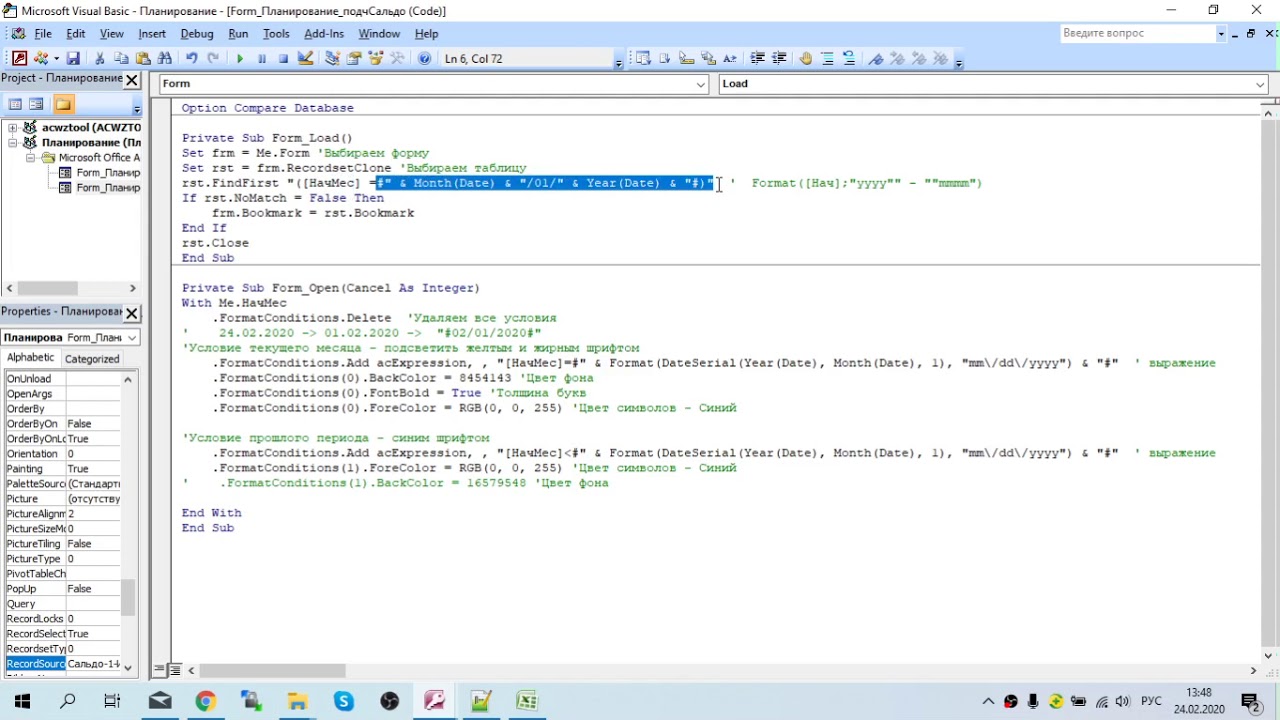The width and height of the screenshot is (1280, 720).
Task: Collapse Microsoft Office Access folder node
Action: tap(30, 158)
